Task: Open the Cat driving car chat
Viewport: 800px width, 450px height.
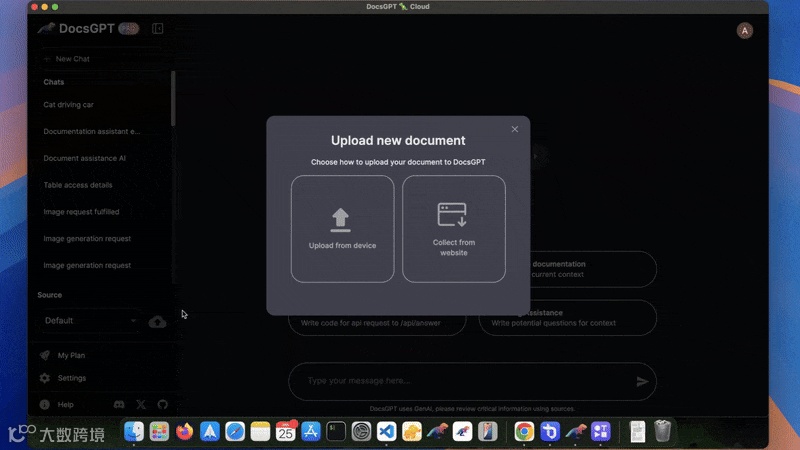Action: tap(68, 105)
